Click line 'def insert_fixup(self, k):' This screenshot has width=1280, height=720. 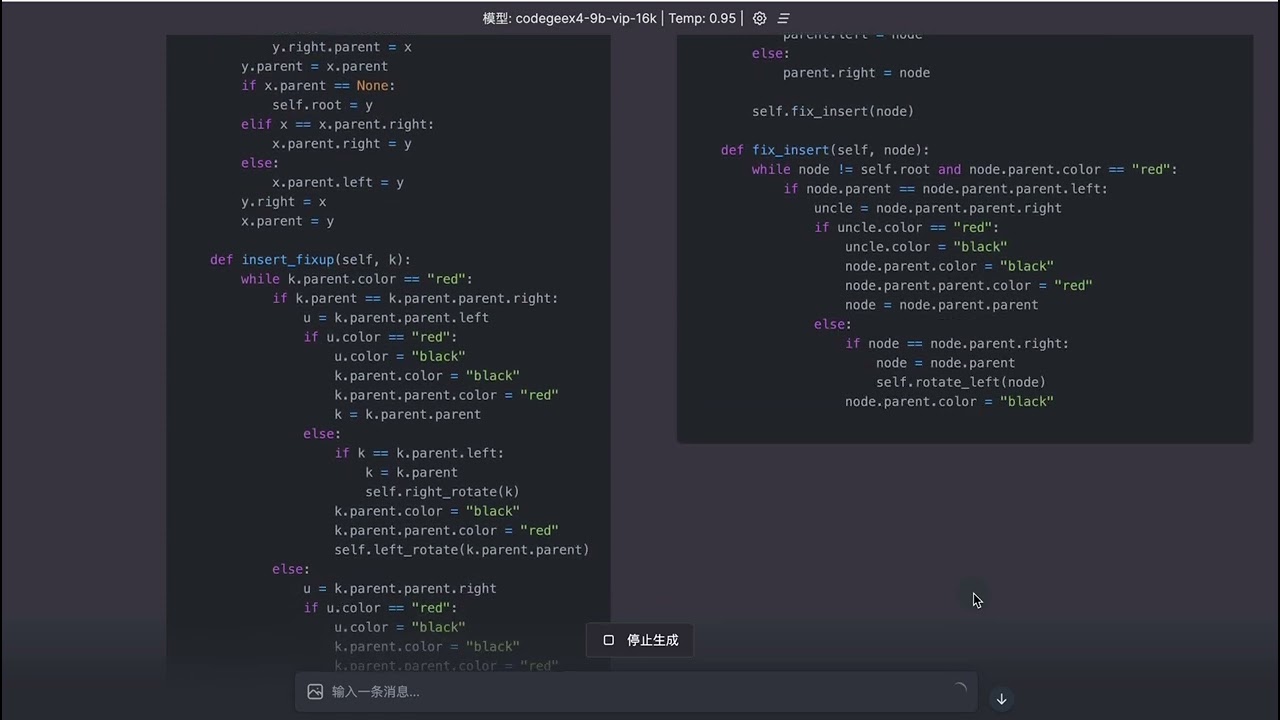click(x=310, y=259)
